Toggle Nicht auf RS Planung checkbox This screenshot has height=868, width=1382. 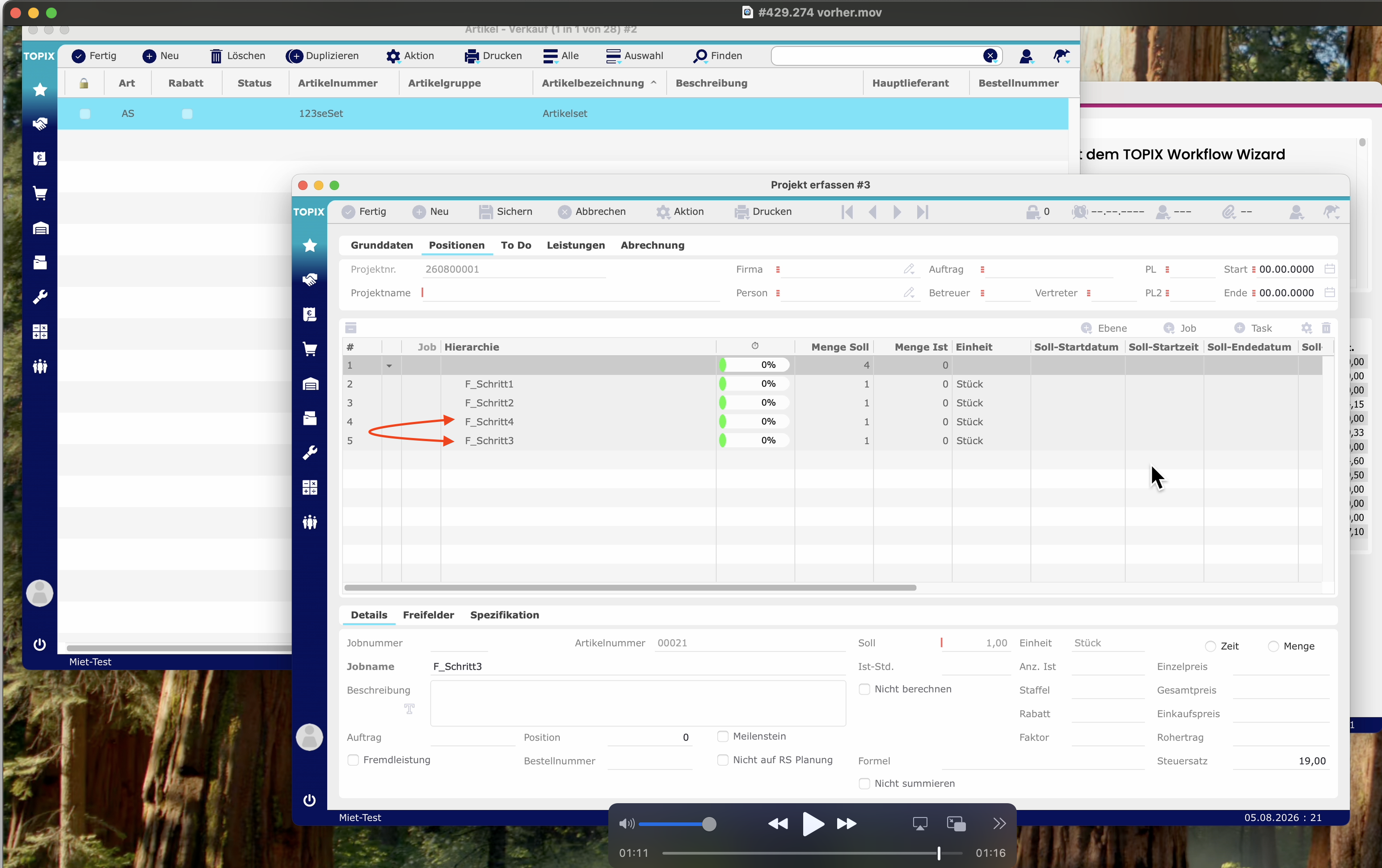[723, 759]
